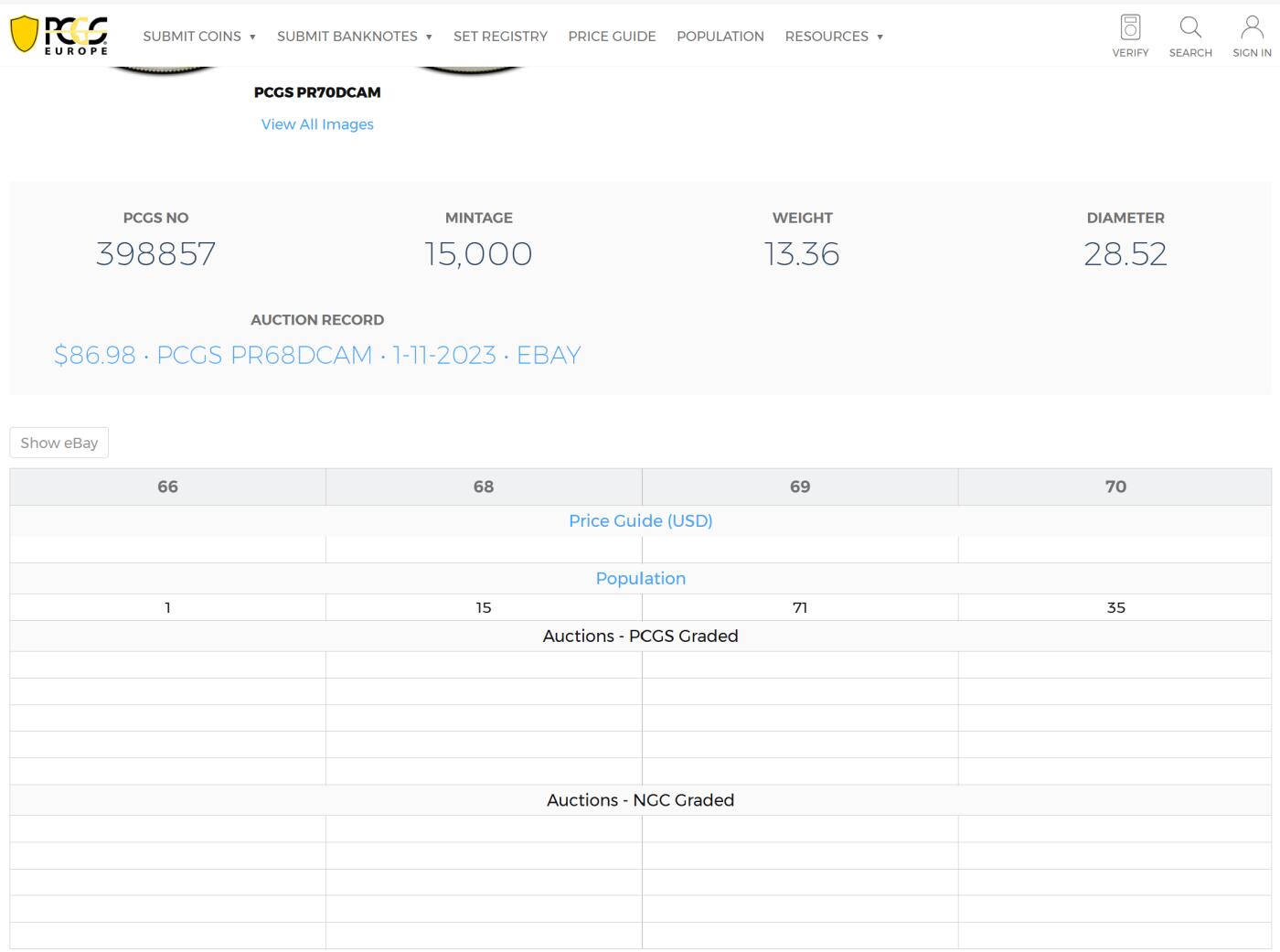Select the grade 69 column header
1280x952 pixels.
[x=800, y=487]
